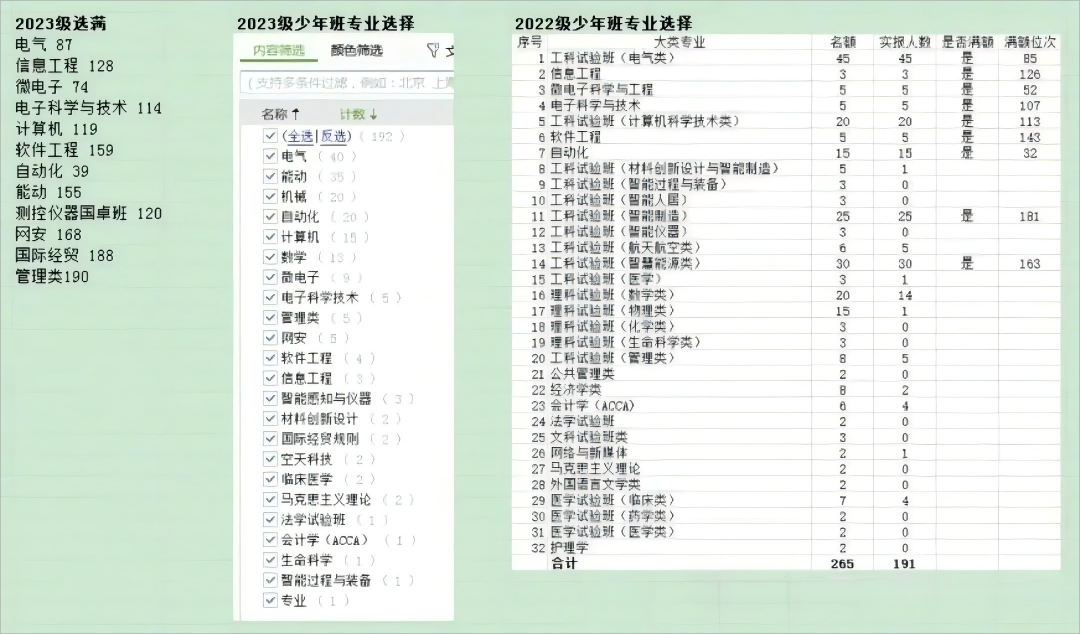The image size is (1080, 634).
Task: Deselect the 自动化 filter checkbox
Action: pyautogui.click(x=269, y=217)
